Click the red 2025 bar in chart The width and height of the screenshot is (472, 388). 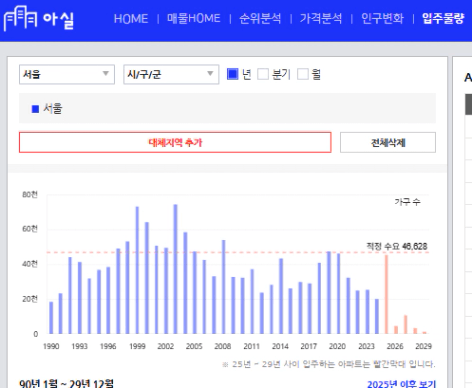point(386,294)
